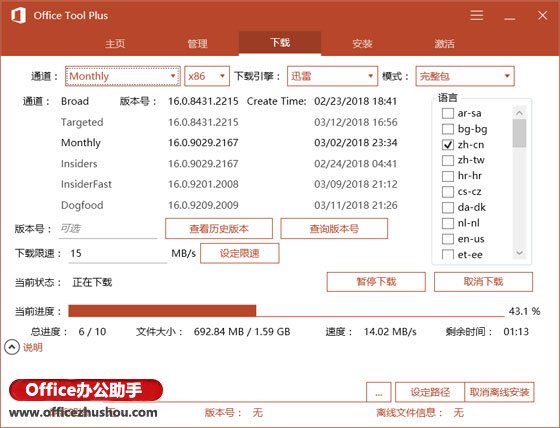Click 查询版本号 button
The width and height of the screenshot is (560, 428).
(x=334, y=229)
